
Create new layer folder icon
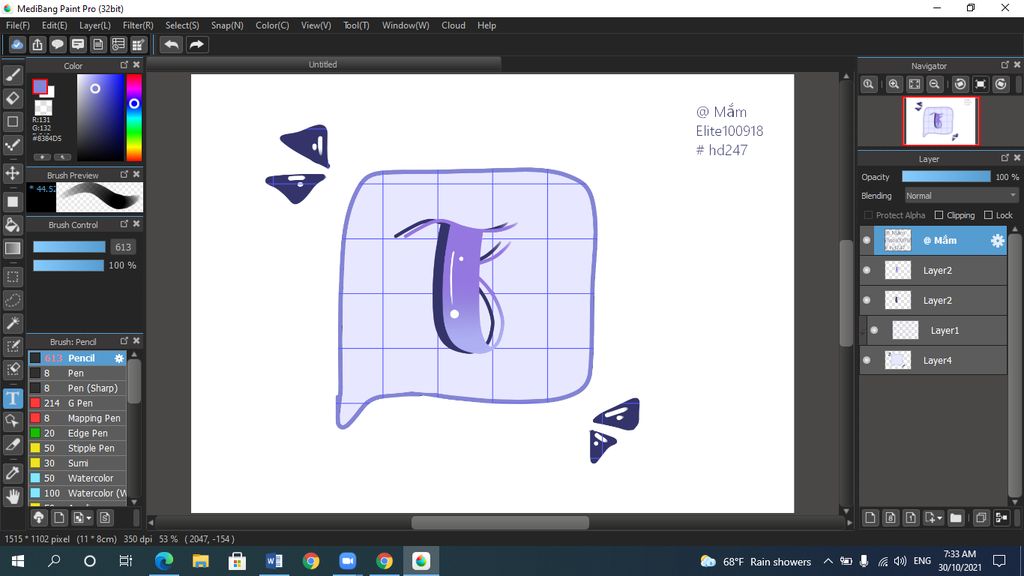click(x=956, y=518)
